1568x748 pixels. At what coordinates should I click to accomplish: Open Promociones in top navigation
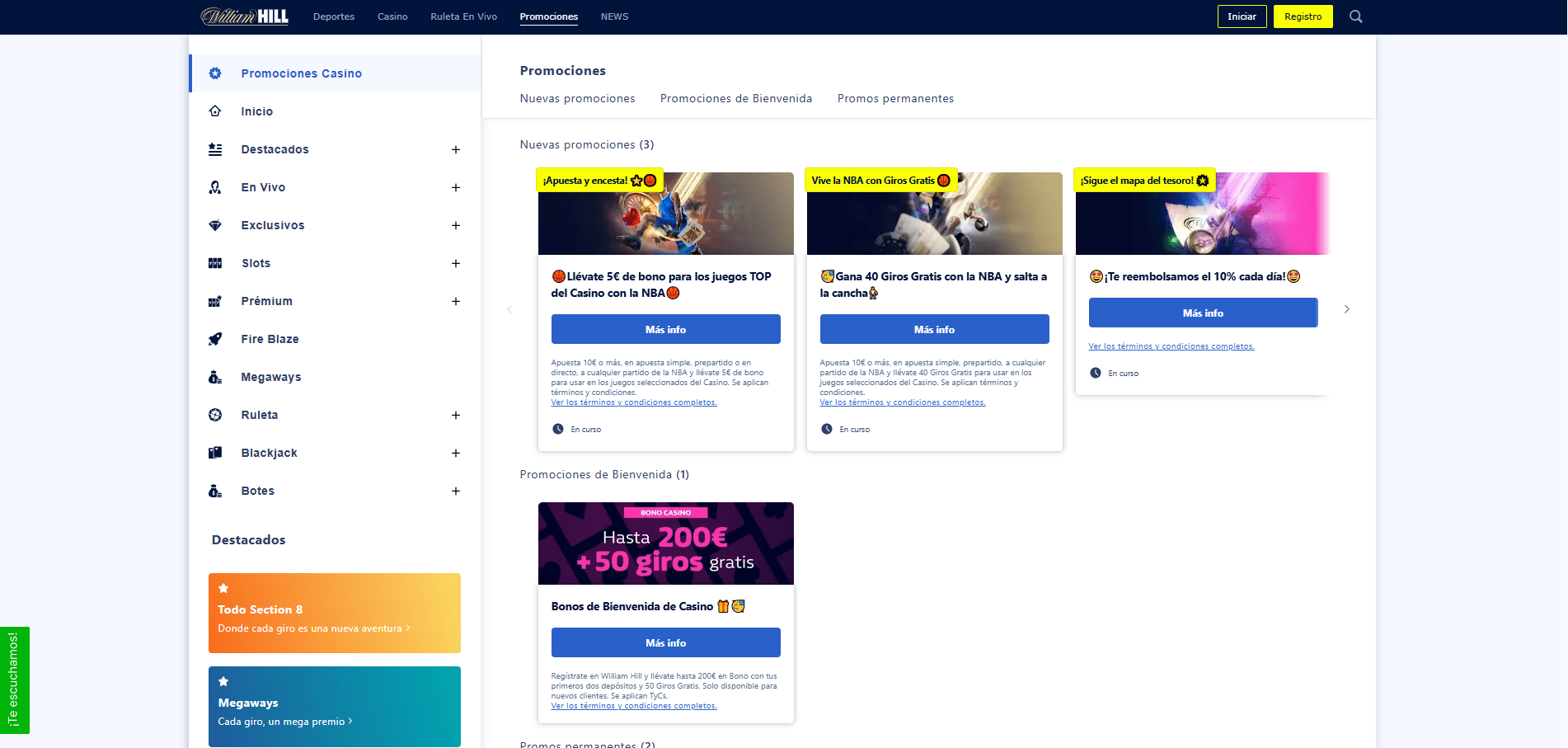point(549,16)
